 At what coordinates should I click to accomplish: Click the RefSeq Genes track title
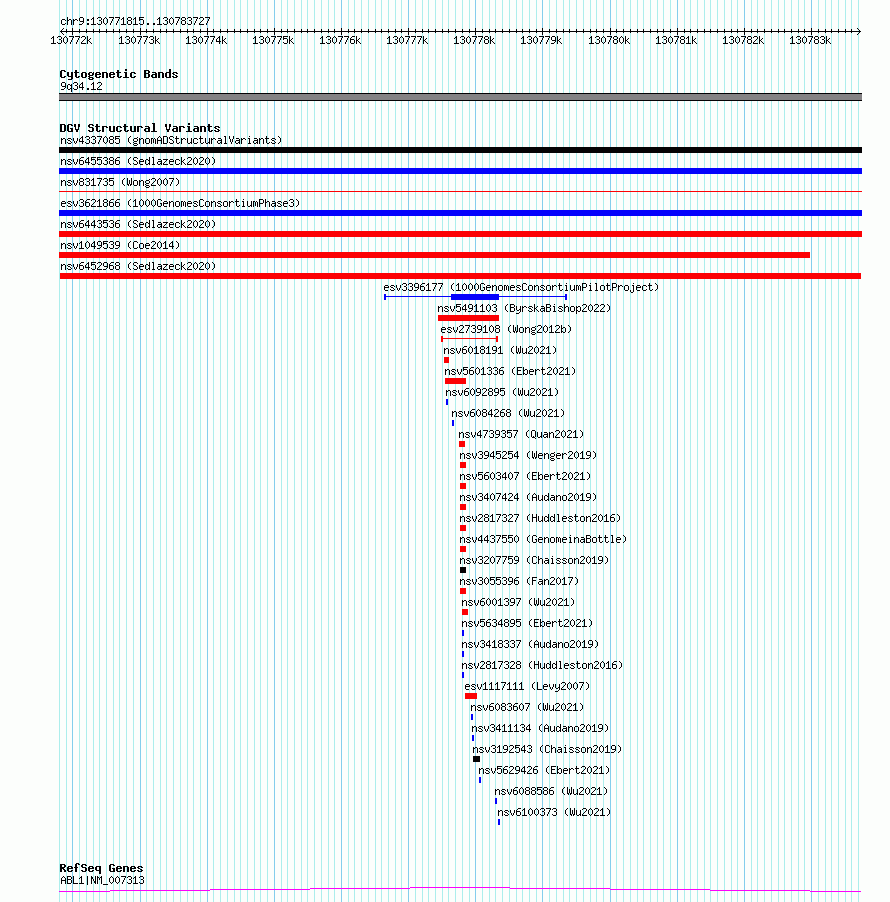point(101,868)
